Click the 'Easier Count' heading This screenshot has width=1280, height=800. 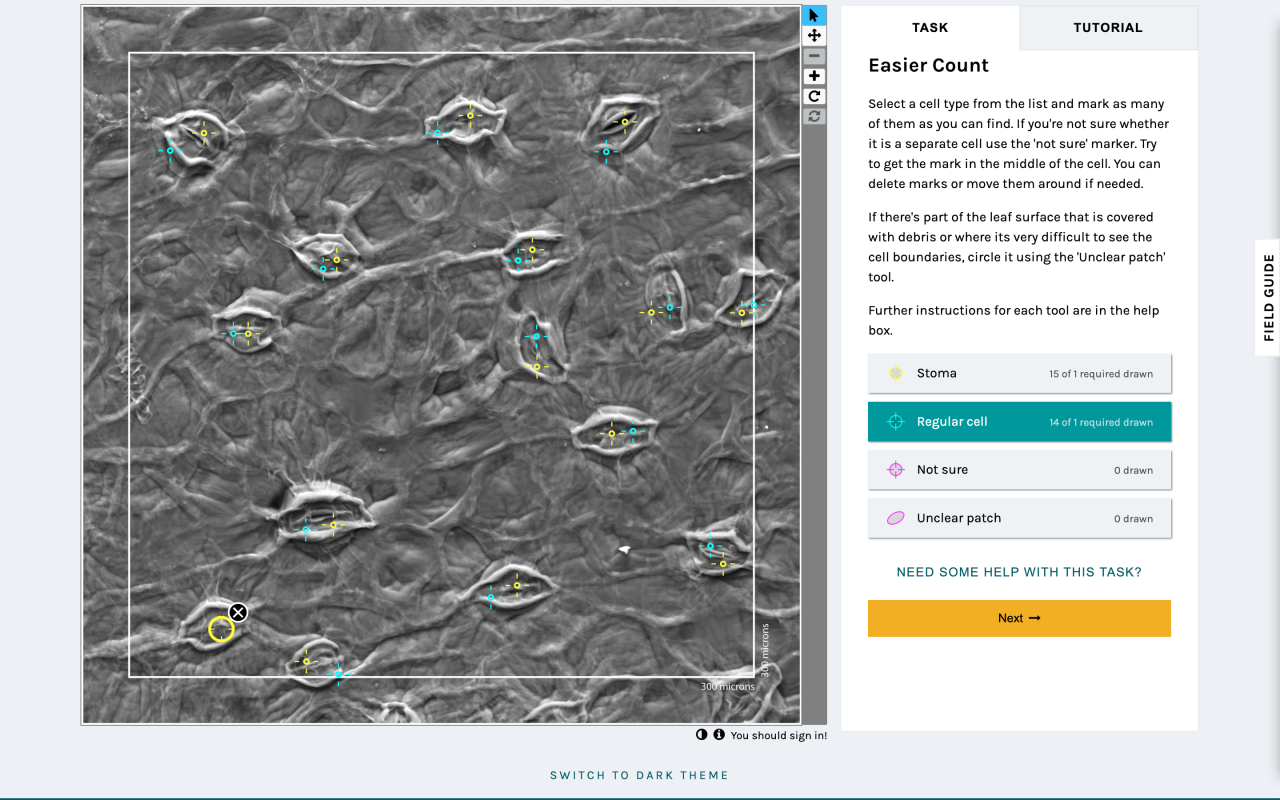point(928,66)
